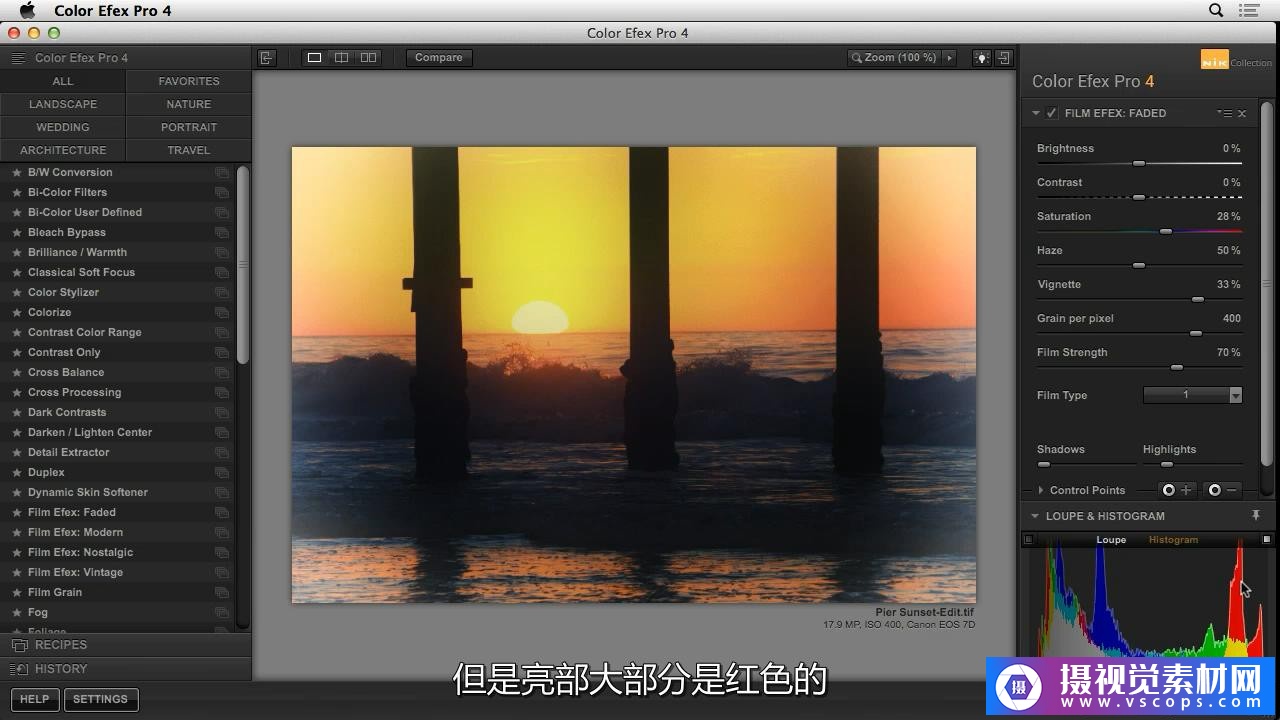This screenshot has width=1280, height=720.
Task: Open the Film Type dropdown
Action: click(x=1192, y=395)
